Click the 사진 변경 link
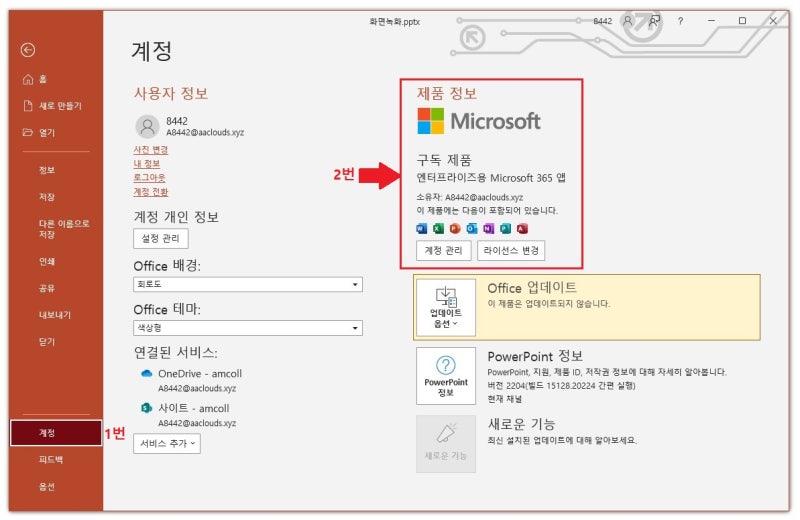The width and height of the screenshot is (800, 520). [151, 150]
